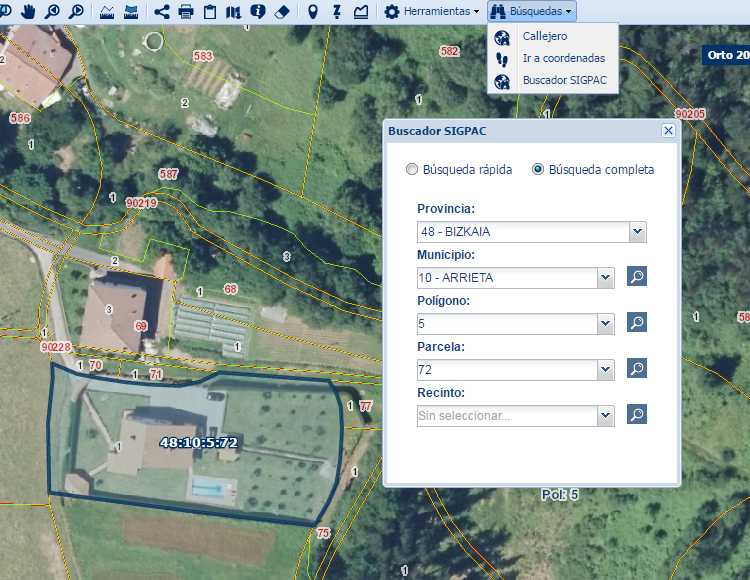This screenshot has height=580, width=750.
Task: Click the search magnifier next to Parcela
Action: (637, 368)
